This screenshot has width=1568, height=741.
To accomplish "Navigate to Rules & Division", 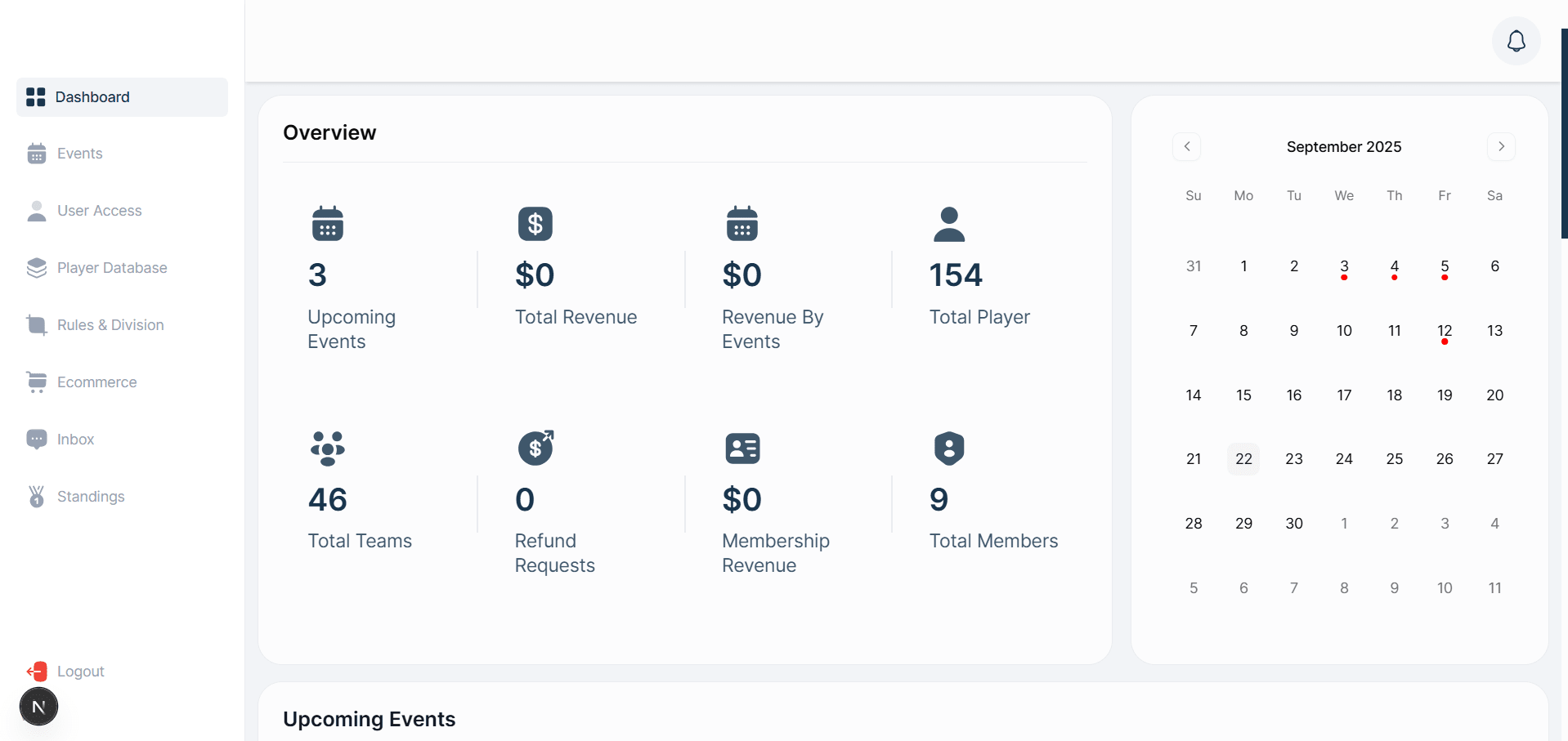I will point(110,325).
